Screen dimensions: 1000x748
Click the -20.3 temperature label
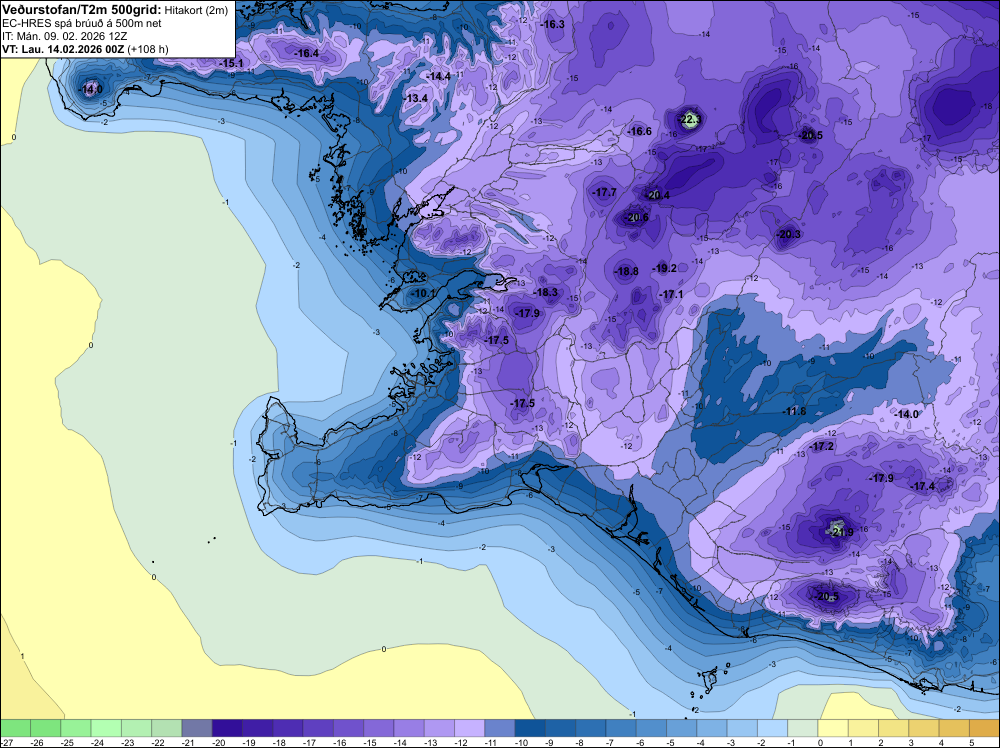(x=788, y=235)
